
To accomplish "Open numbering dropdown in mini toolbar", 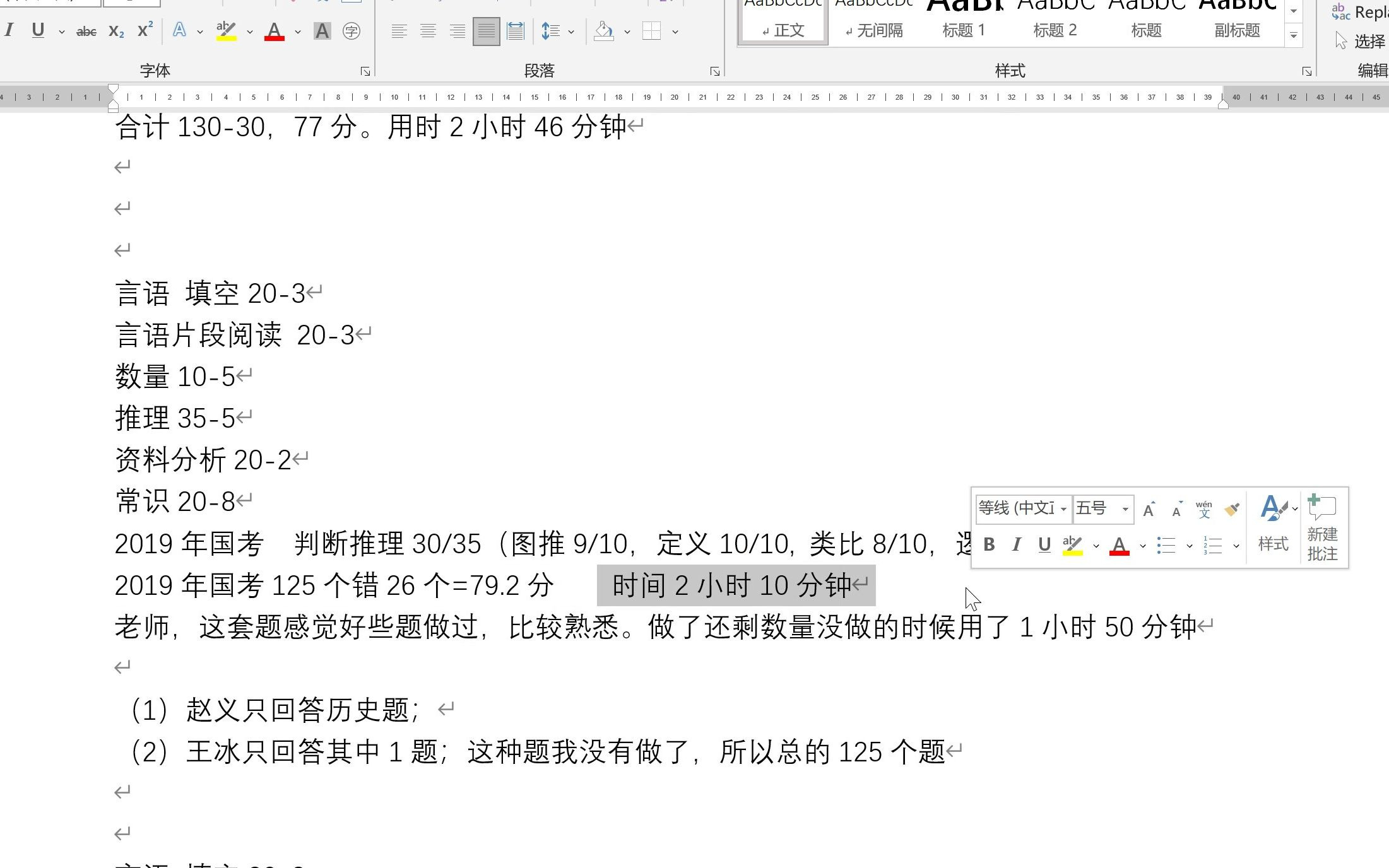I will (x=1236, y=546).
